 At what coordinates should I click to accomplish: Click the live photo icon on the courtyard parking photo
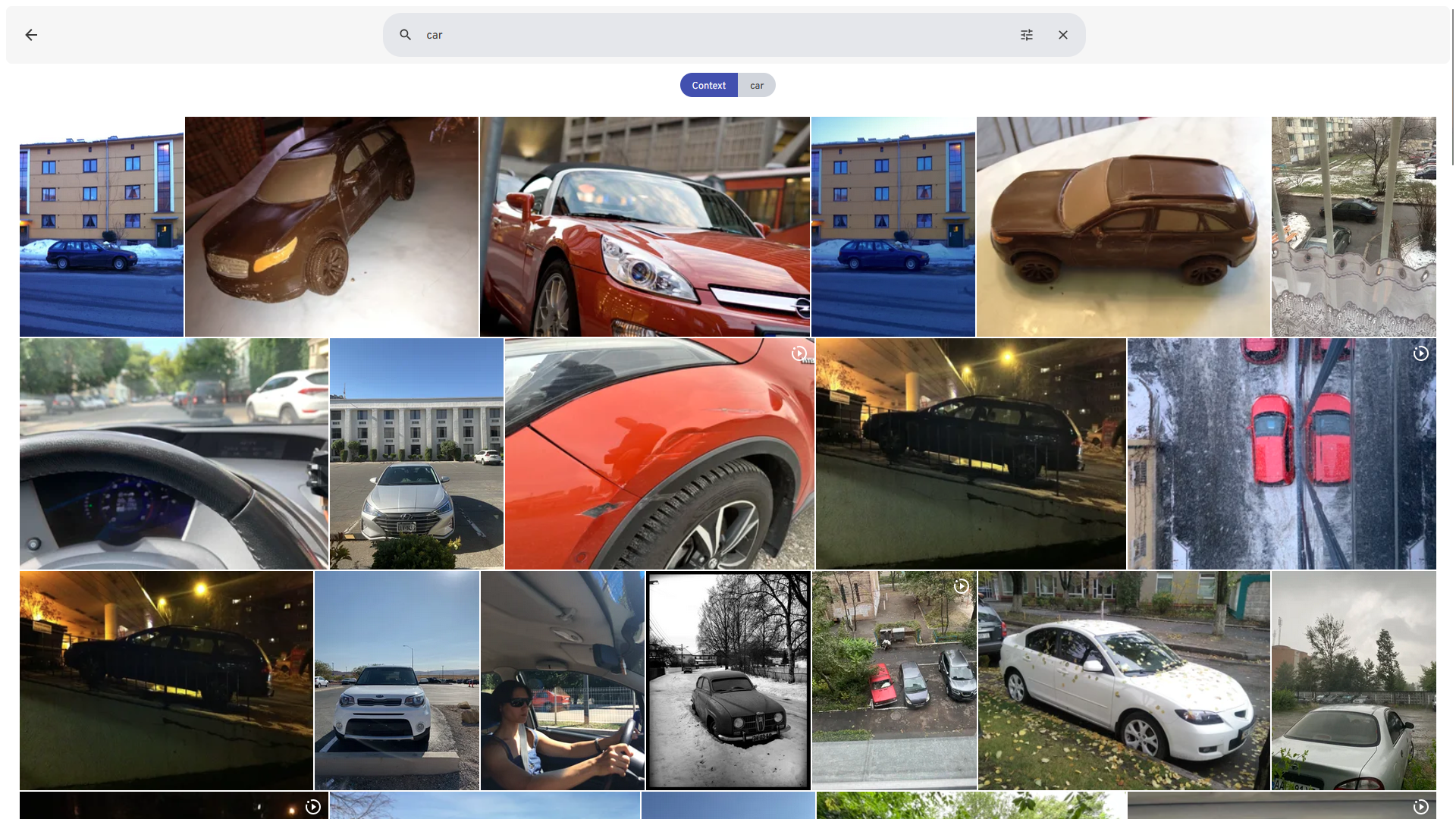click(962, 586)
